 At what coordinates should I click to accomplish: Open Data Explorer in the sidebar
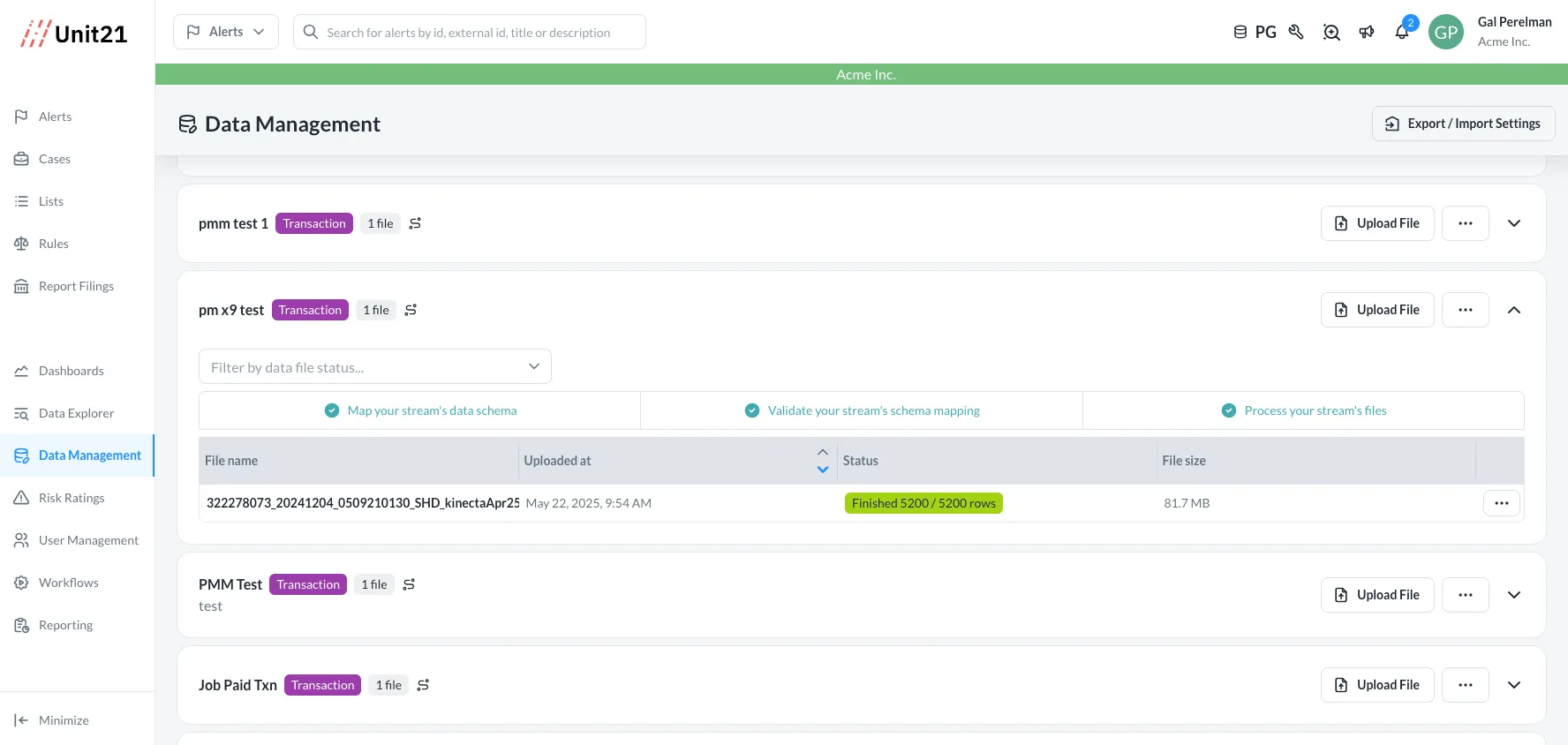click(x=77, y=413)
